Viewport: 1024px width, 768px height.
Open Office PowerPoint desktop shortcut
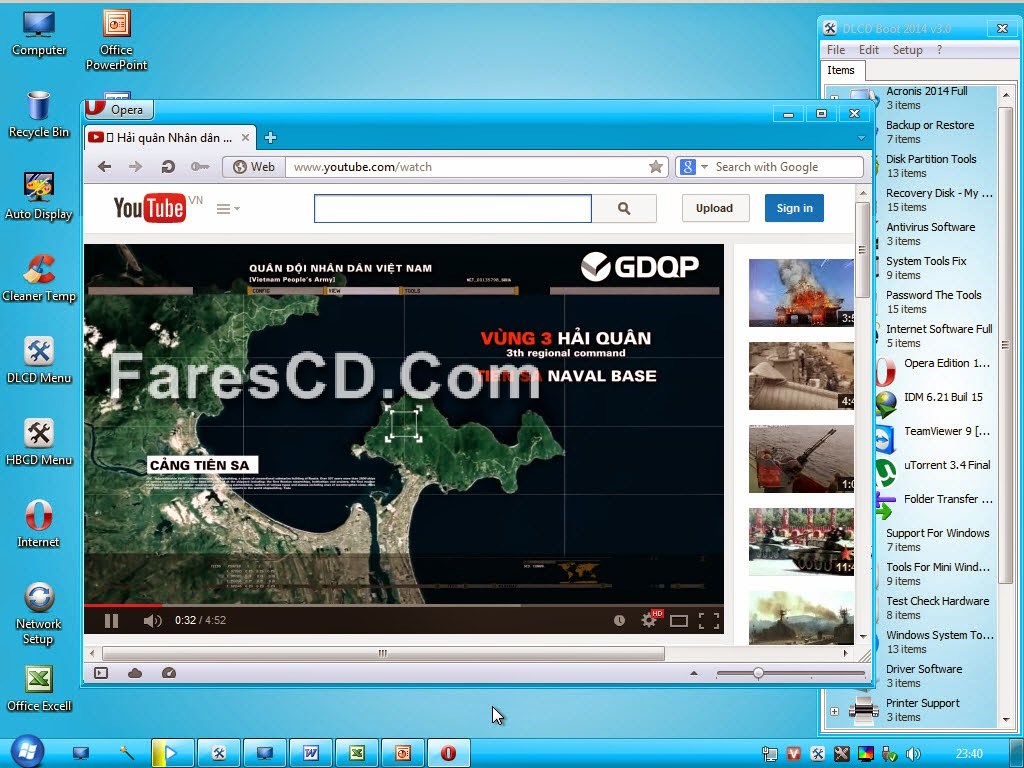116,40
